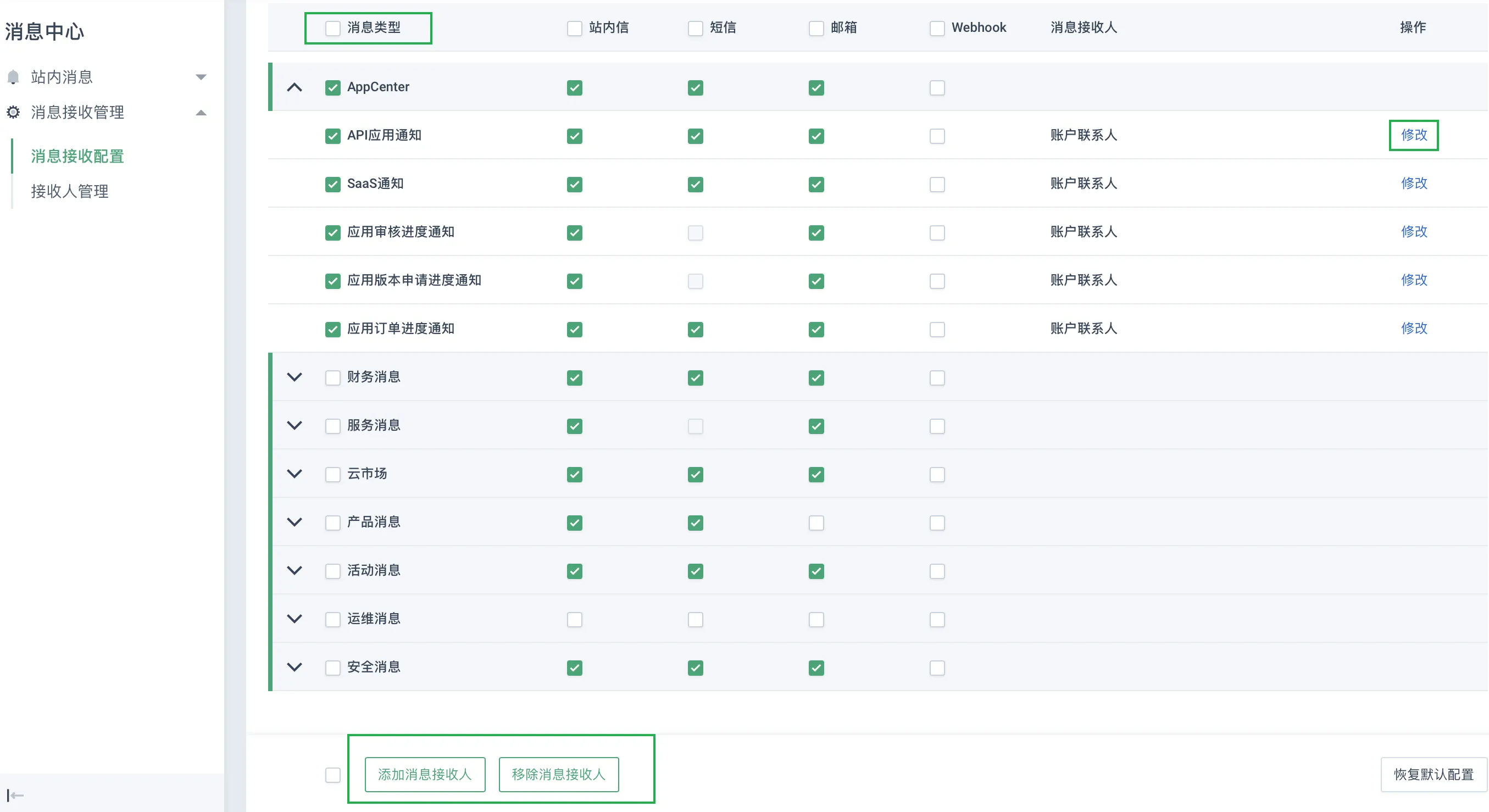Disable 短信 for SaaS通知
1489x812 pixels.
click(696, 185)
